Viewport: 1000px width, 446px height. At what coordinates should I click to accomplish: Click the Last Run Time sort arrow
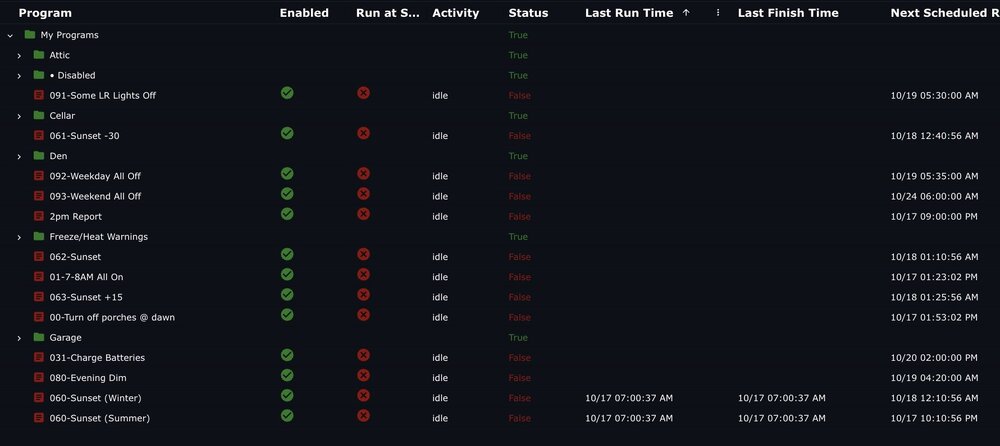click(x=686, y=13)
